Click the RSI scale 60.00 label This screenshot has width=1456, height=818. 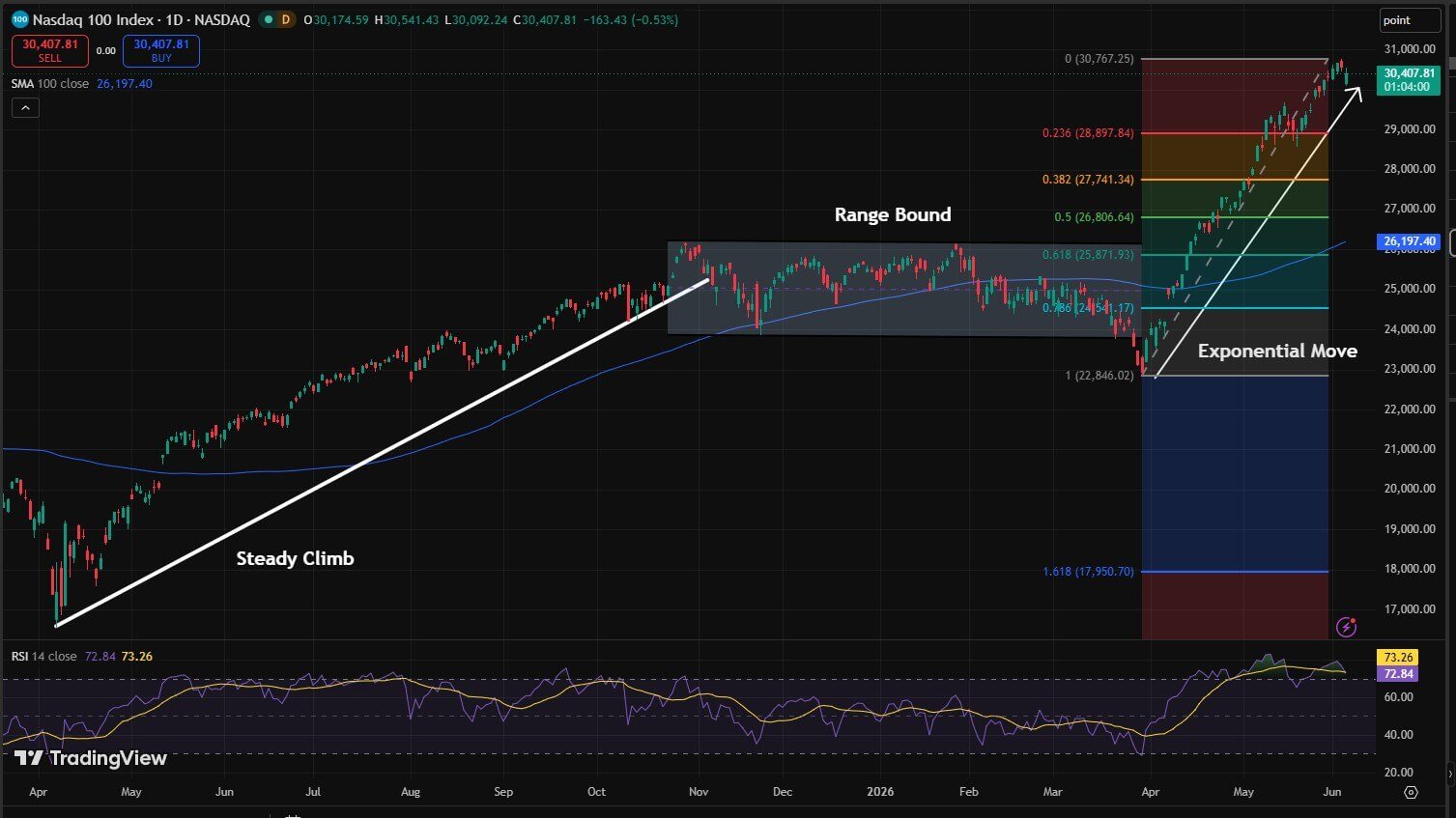[x=1398, y=696]
